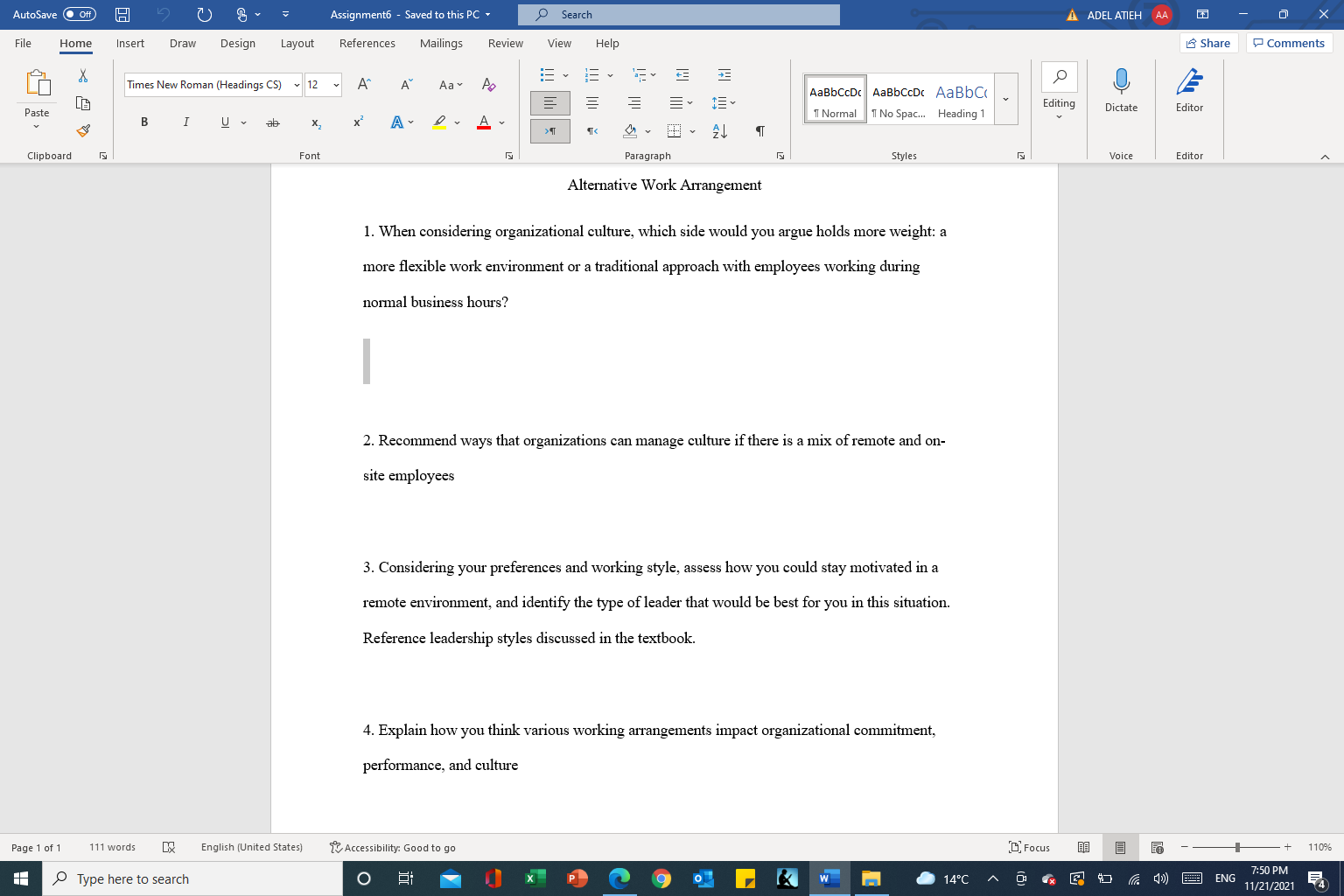Screen dimensions: 1344x896
Task: Expand the Styles gallery
Action: [x=1005, y=98]
